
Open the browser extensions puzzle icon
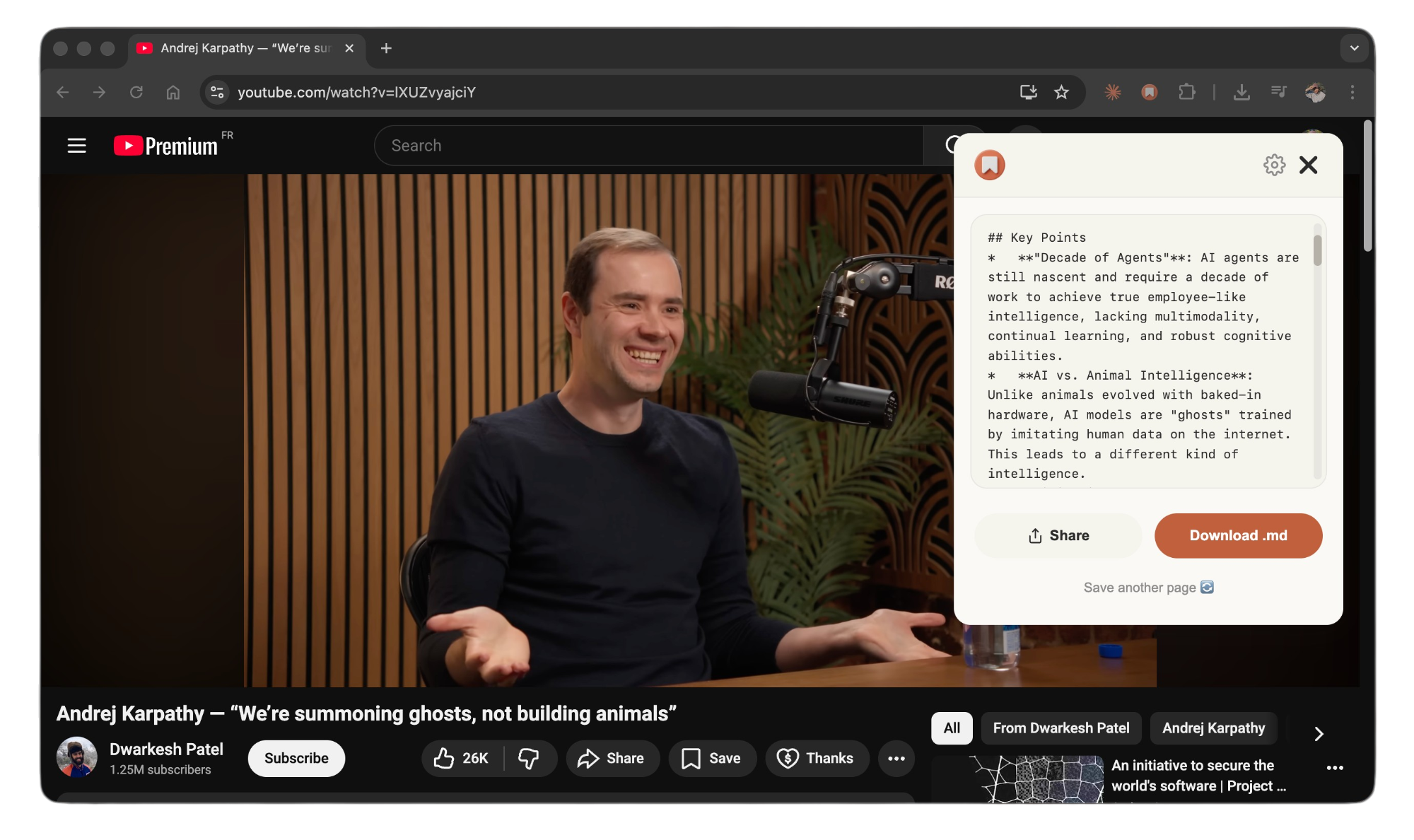click(x=1187, y=92)
